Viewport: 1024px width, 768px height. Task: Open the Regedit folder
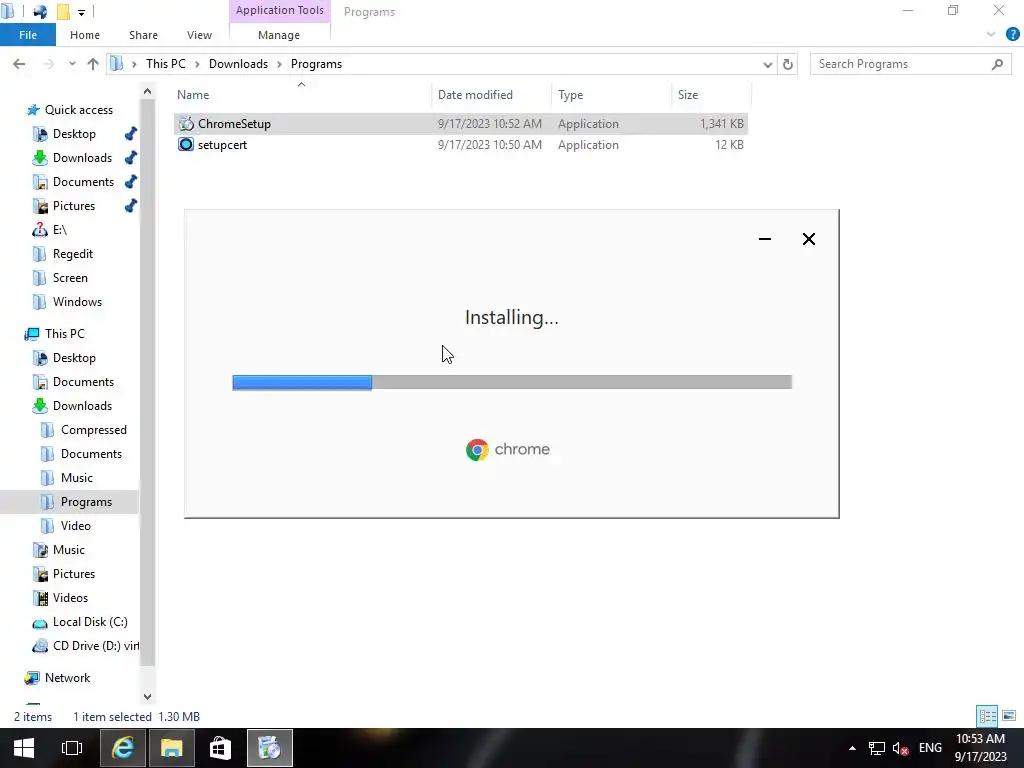(72, 254)
